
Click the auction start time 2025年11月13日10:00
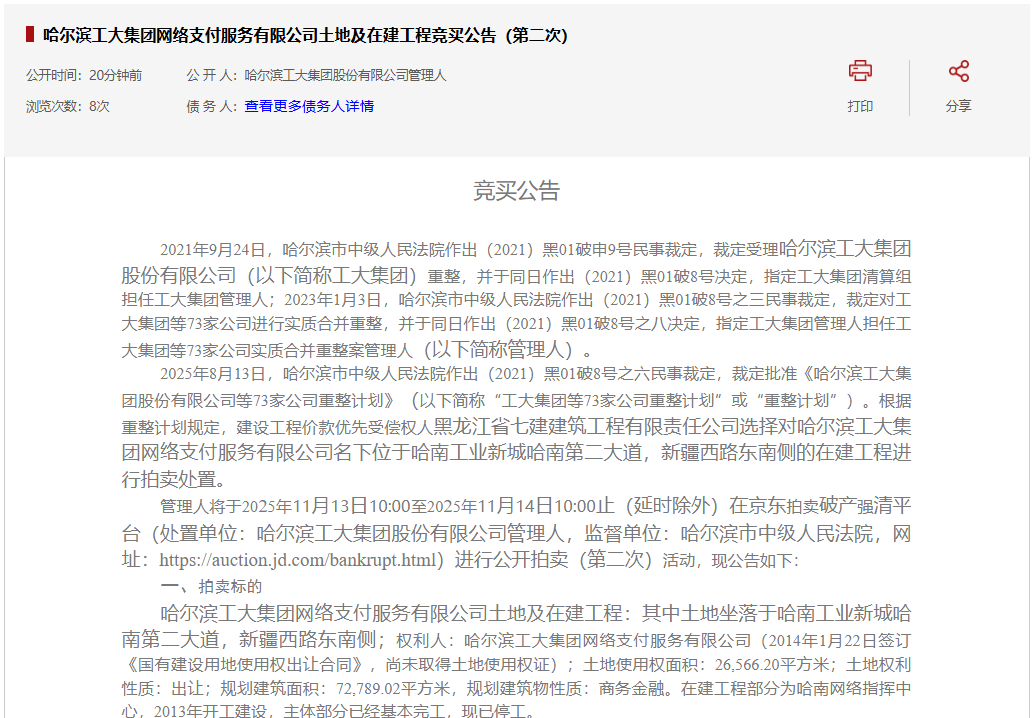pyautogui.click(x=326, y=507)
